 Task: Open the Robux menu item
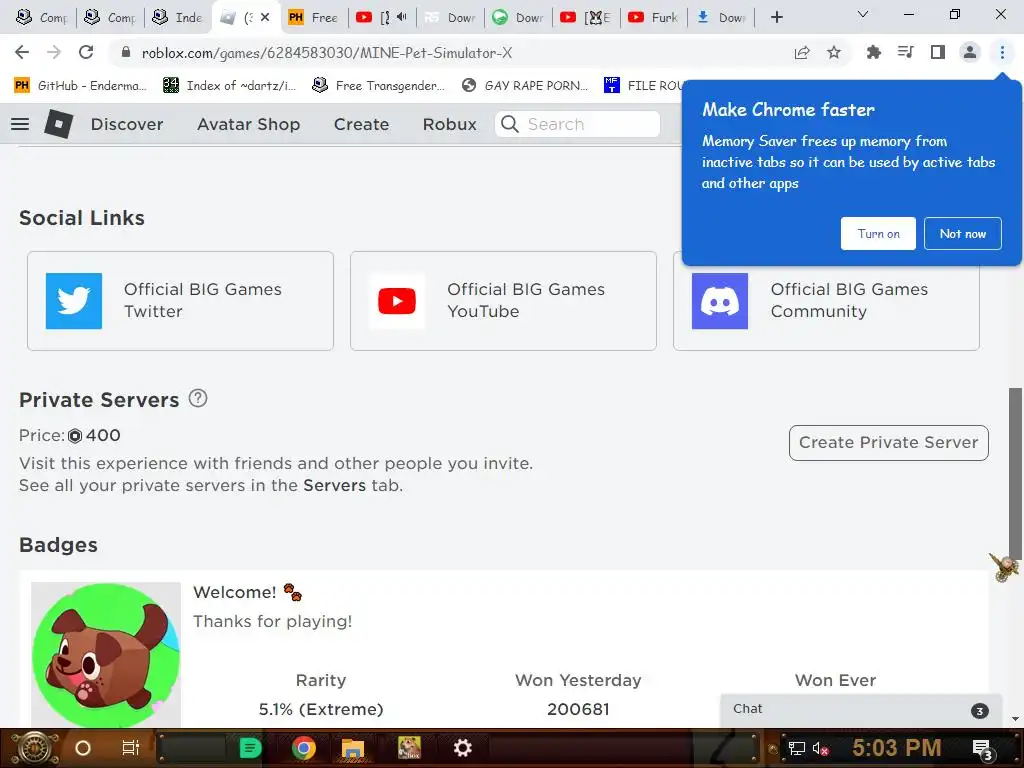[449, 124]
